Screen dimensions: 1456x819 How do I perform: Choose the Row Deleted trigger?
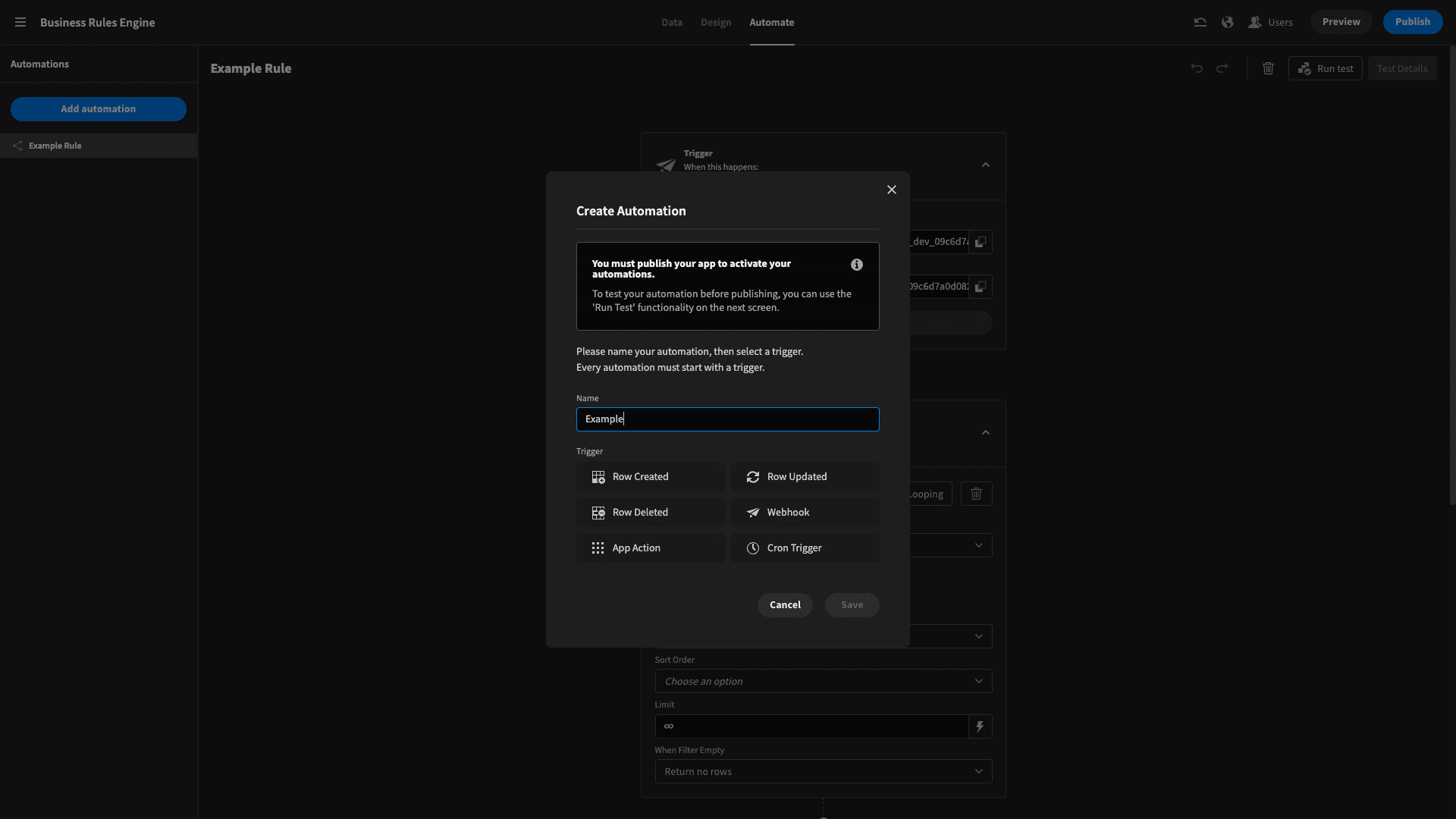coord(651,513)
